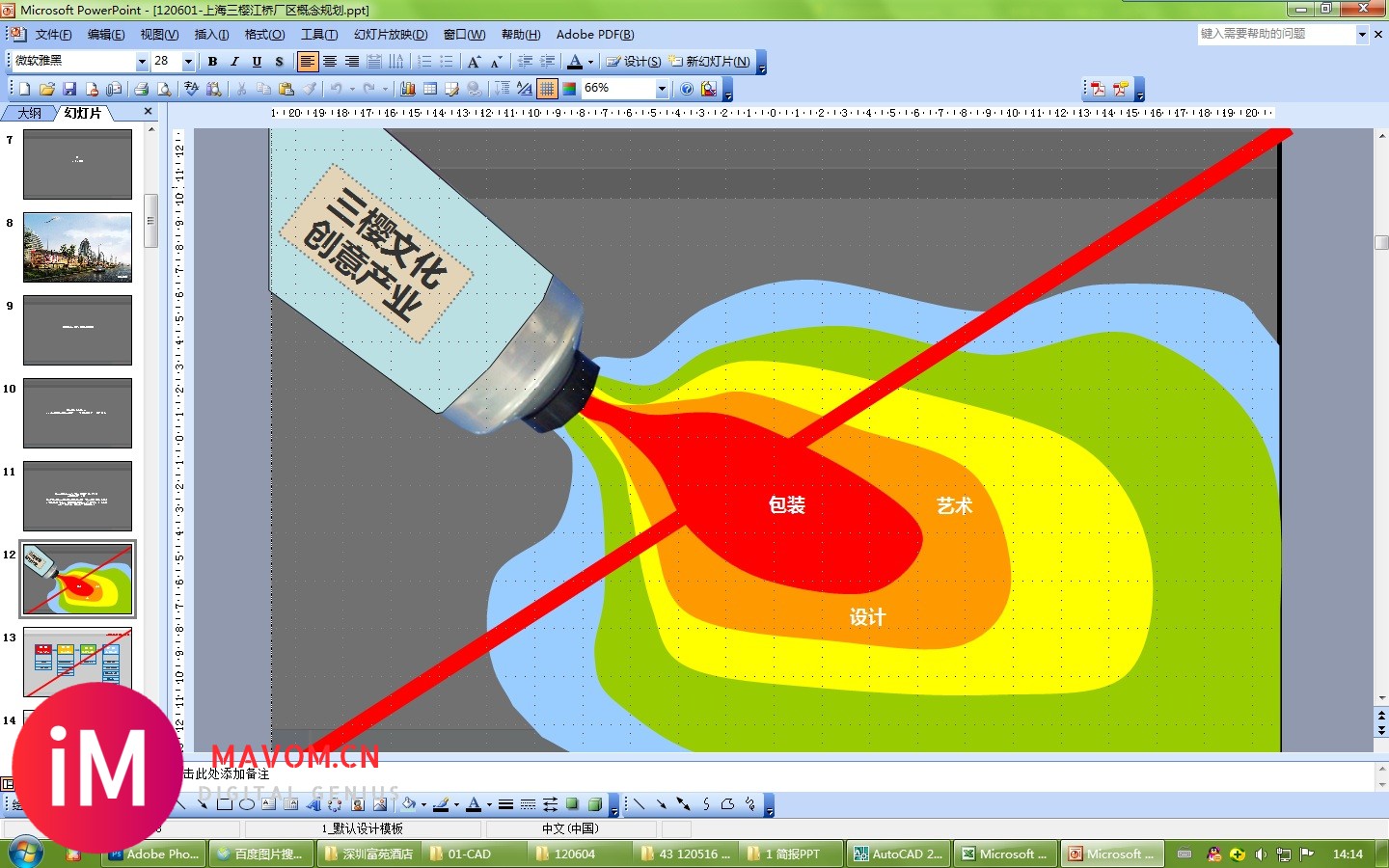Click the save floppy disk icon
This screenshot has height=868, width=1389.
point(69,89)
